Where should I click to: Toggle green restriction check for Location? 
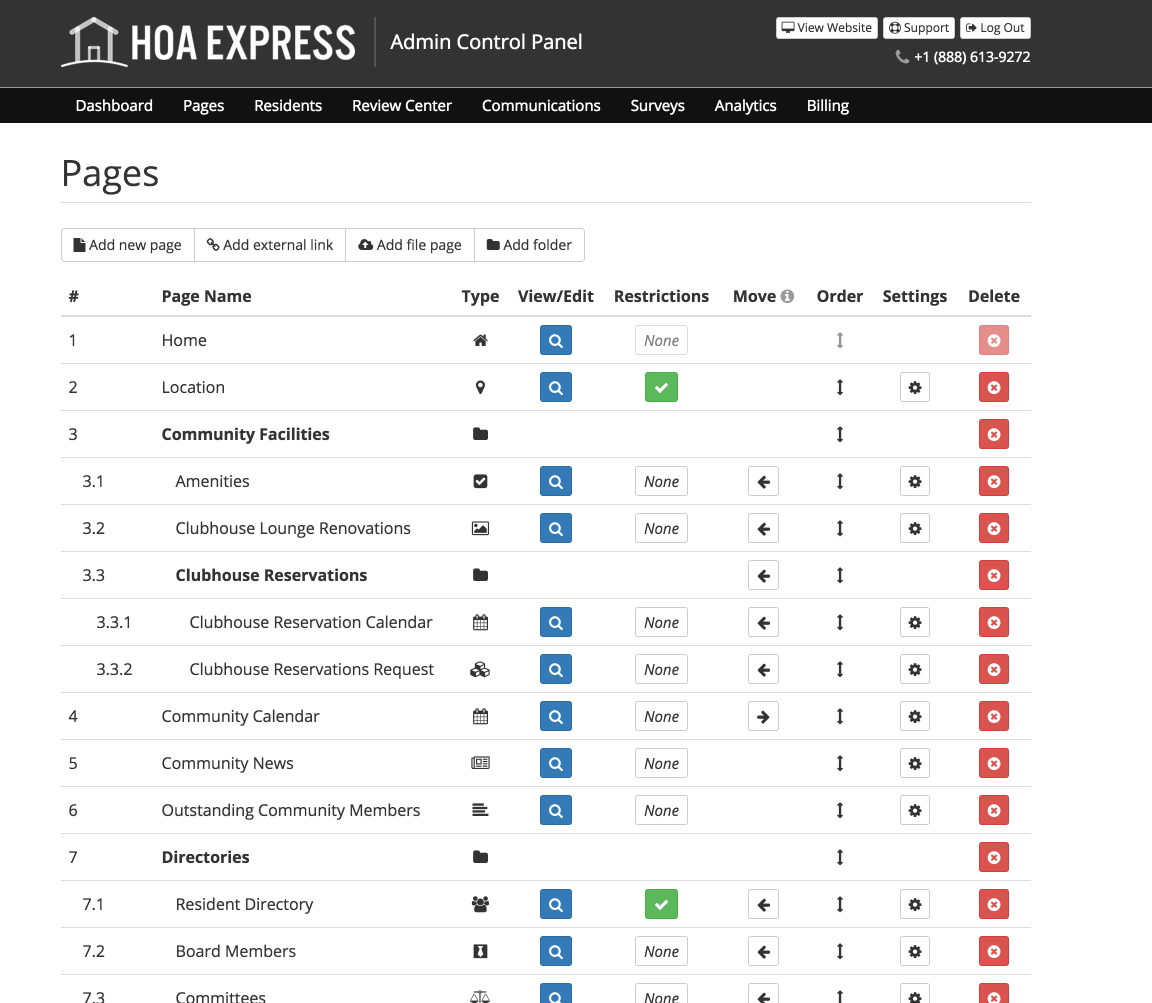661,387
